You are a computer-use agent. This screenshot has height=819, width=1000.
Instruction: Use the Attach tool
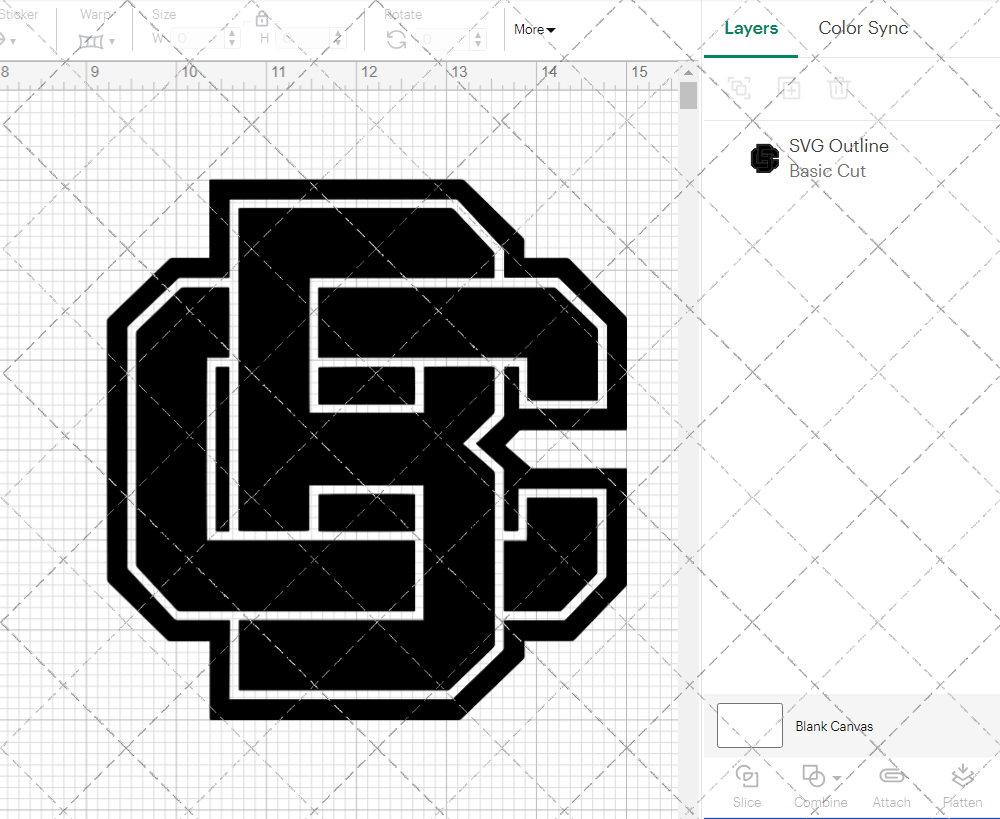891,785
